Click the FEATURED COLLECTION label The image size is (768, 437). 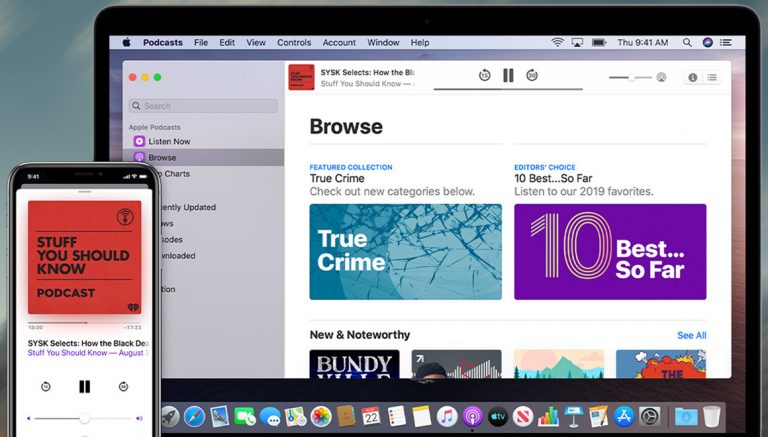tap(351, 167)
